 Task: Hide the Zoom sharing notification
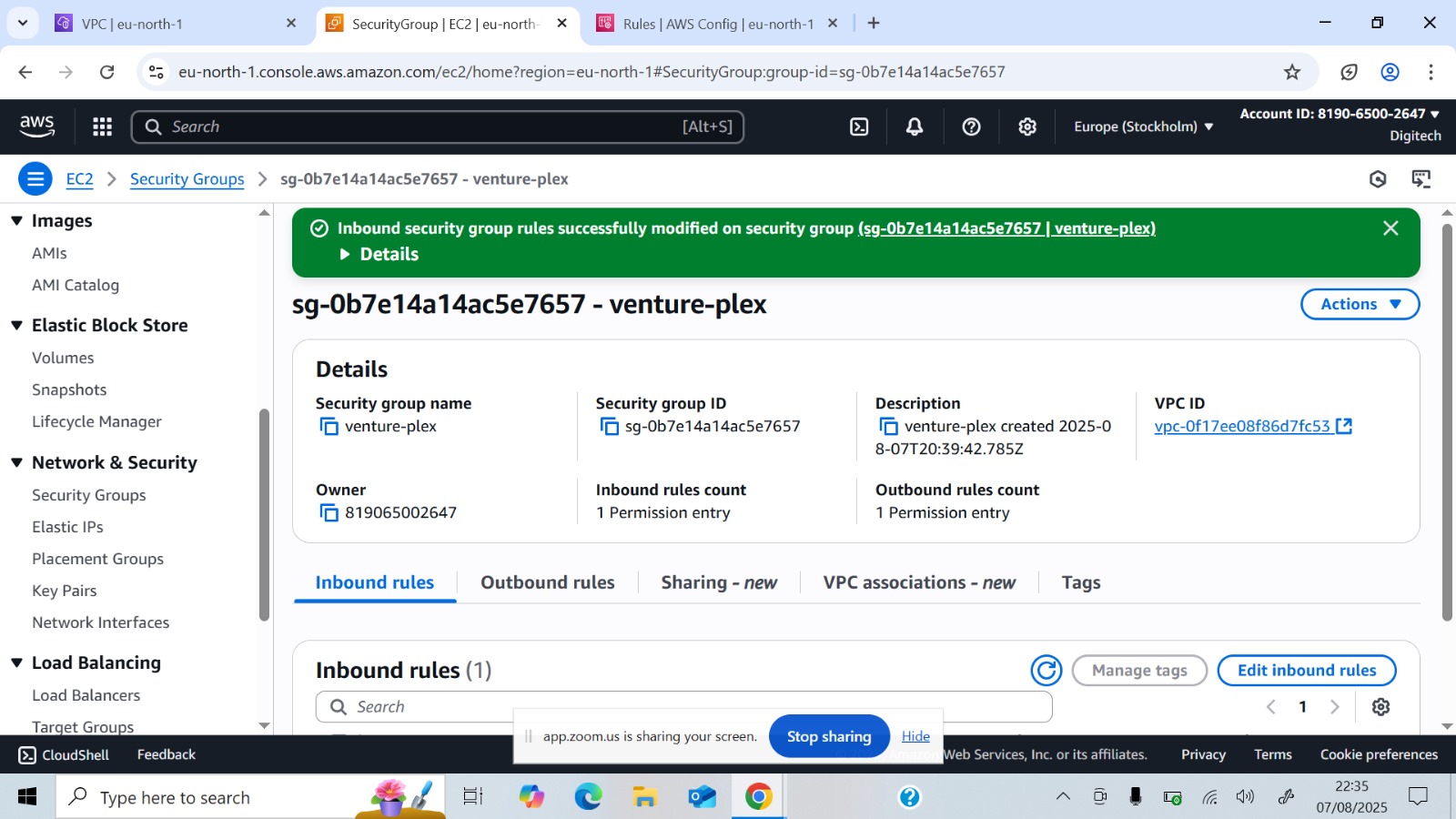click(x=915, y=736)
